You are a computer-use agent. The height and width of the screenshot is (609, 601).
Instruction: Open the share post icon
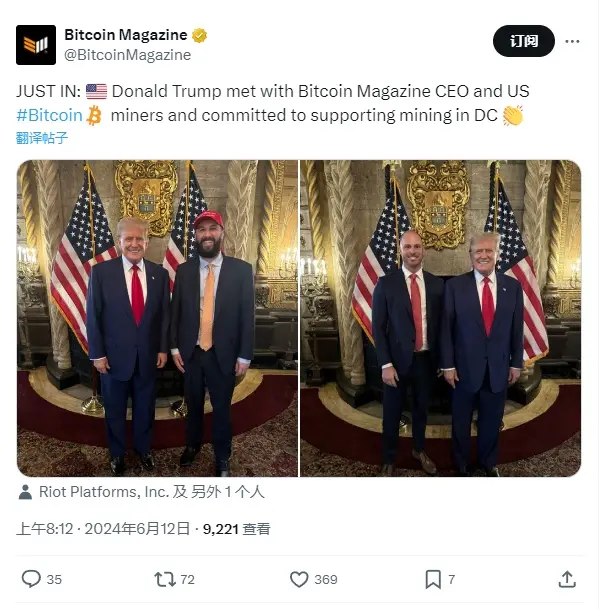567,579
